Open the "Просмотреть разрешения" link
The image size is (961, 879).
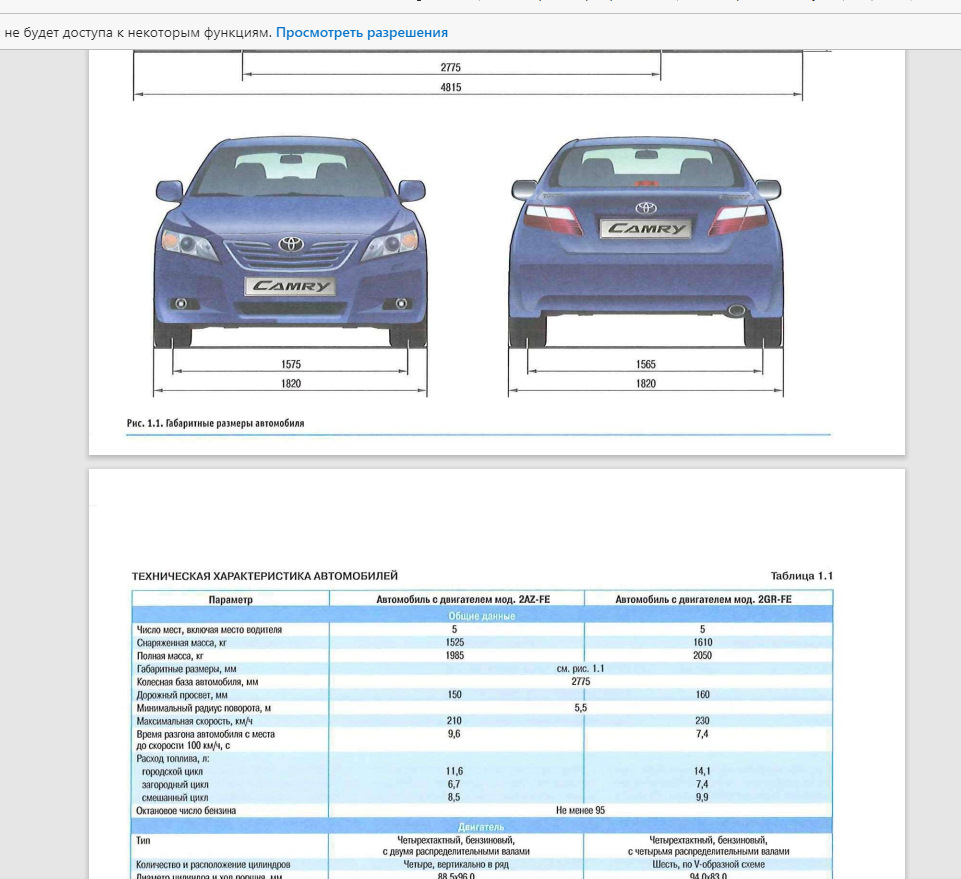pos(362,33)
